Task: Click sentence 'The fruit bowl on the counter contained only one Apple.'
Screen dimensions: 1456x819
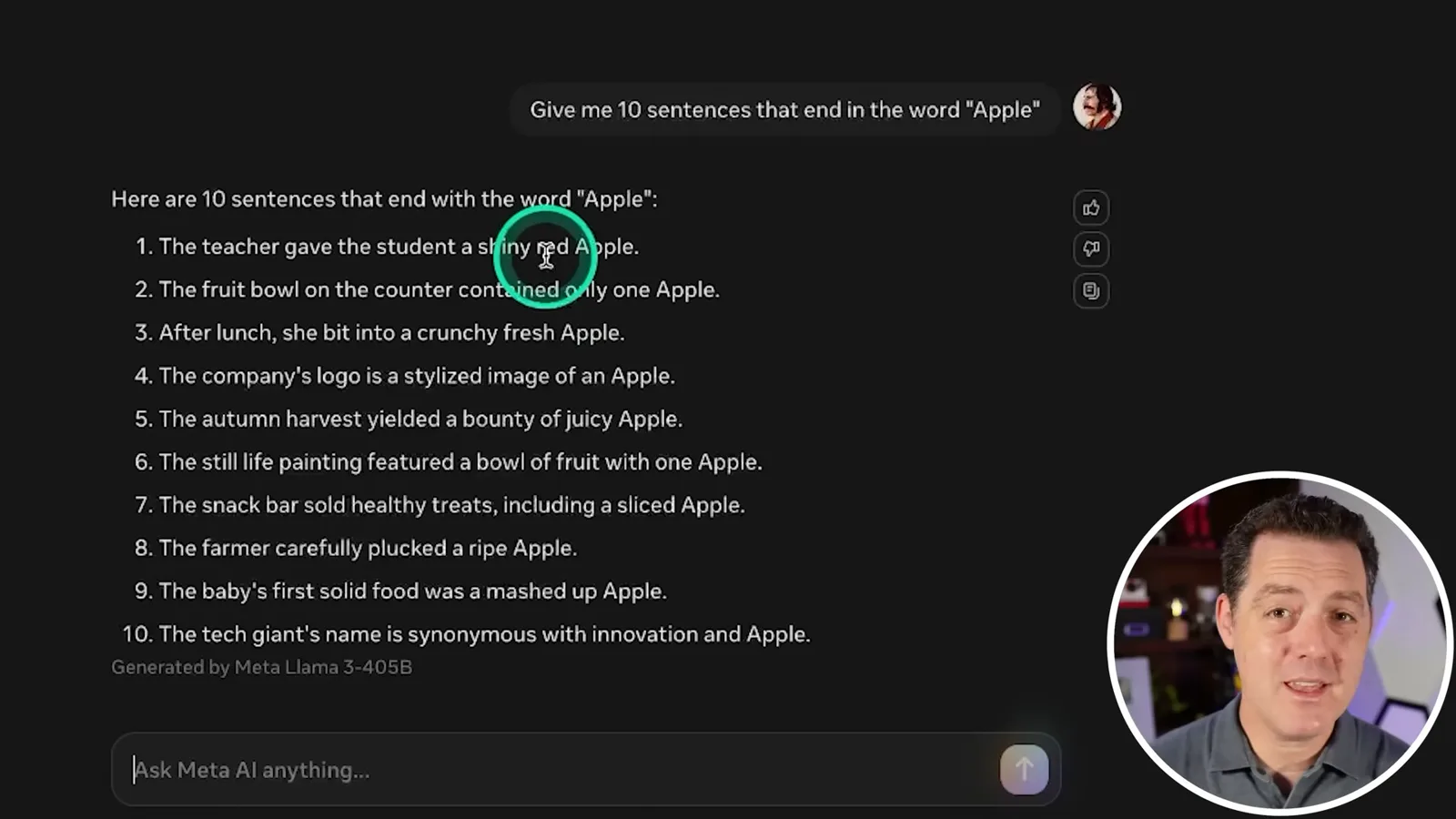Action: pos(439,289)
